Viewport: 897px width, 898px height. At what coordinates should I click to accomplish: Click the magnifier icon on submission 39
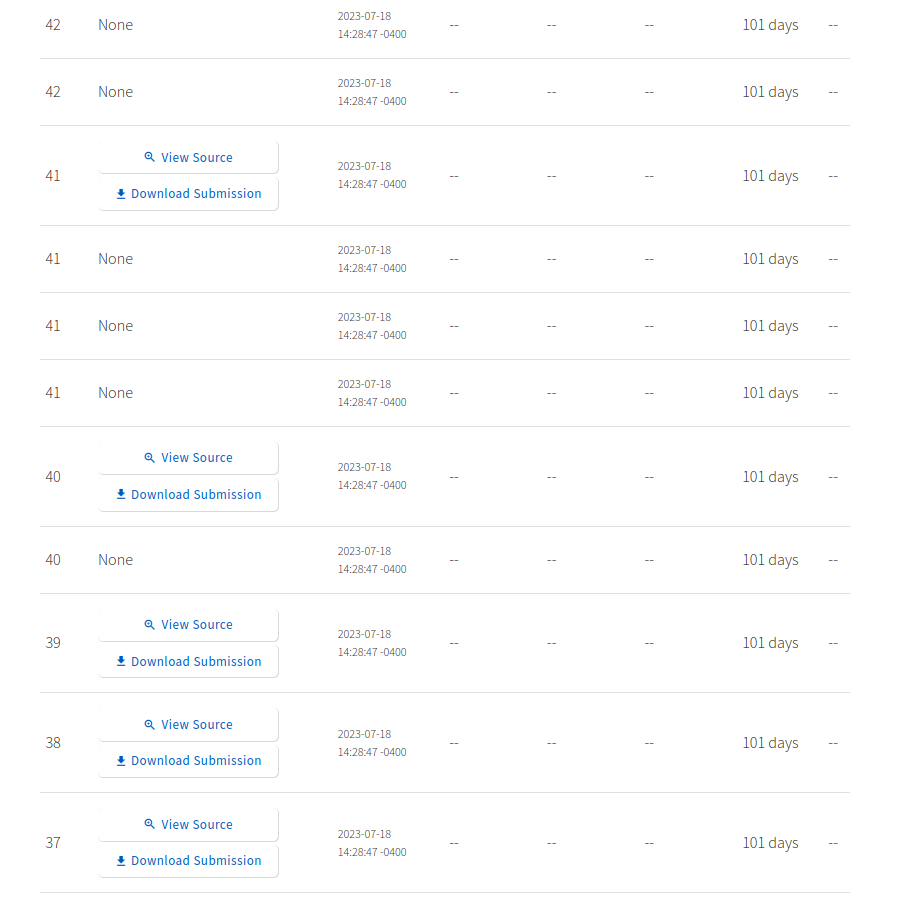(149, 624)
